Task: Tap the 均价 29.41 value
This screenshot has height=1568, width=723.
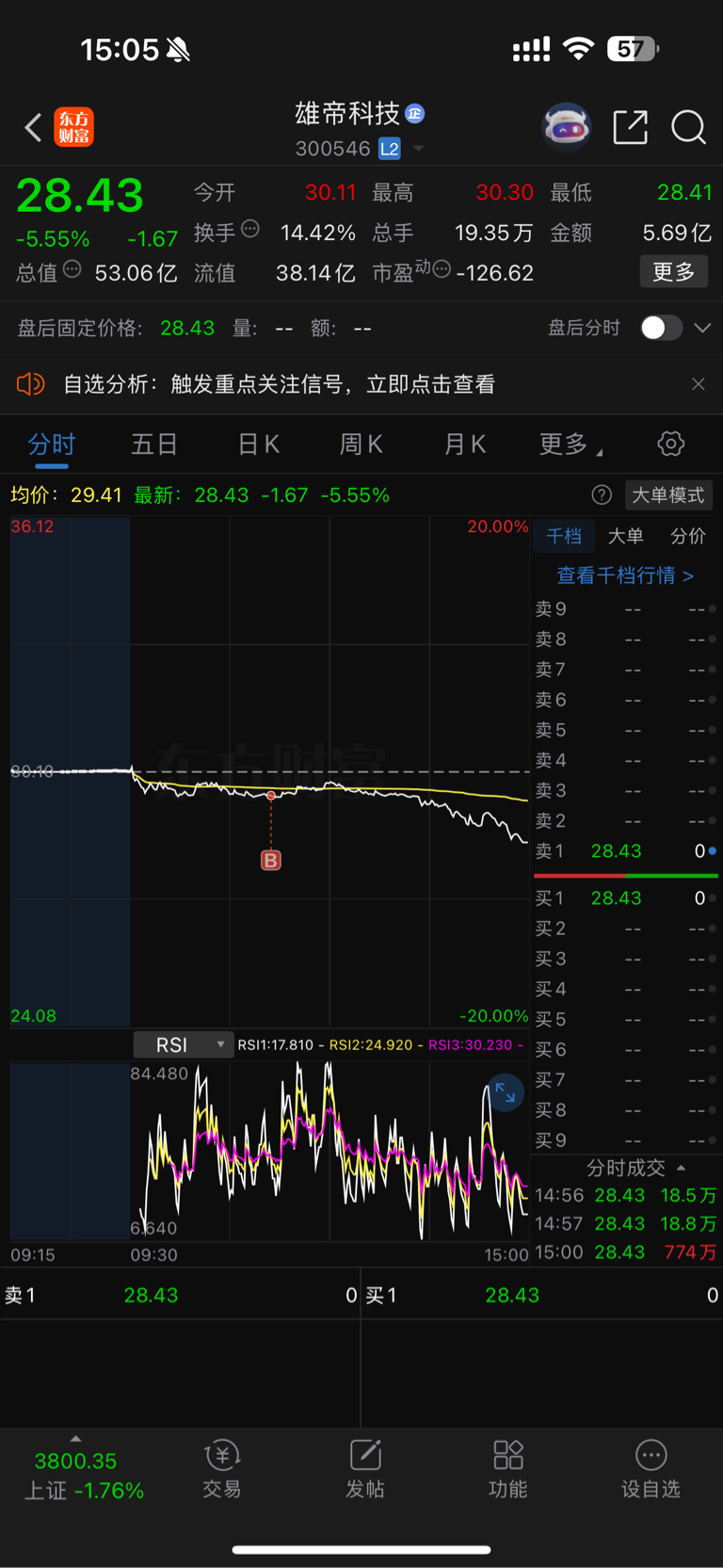Action: [x=96, y=494]
